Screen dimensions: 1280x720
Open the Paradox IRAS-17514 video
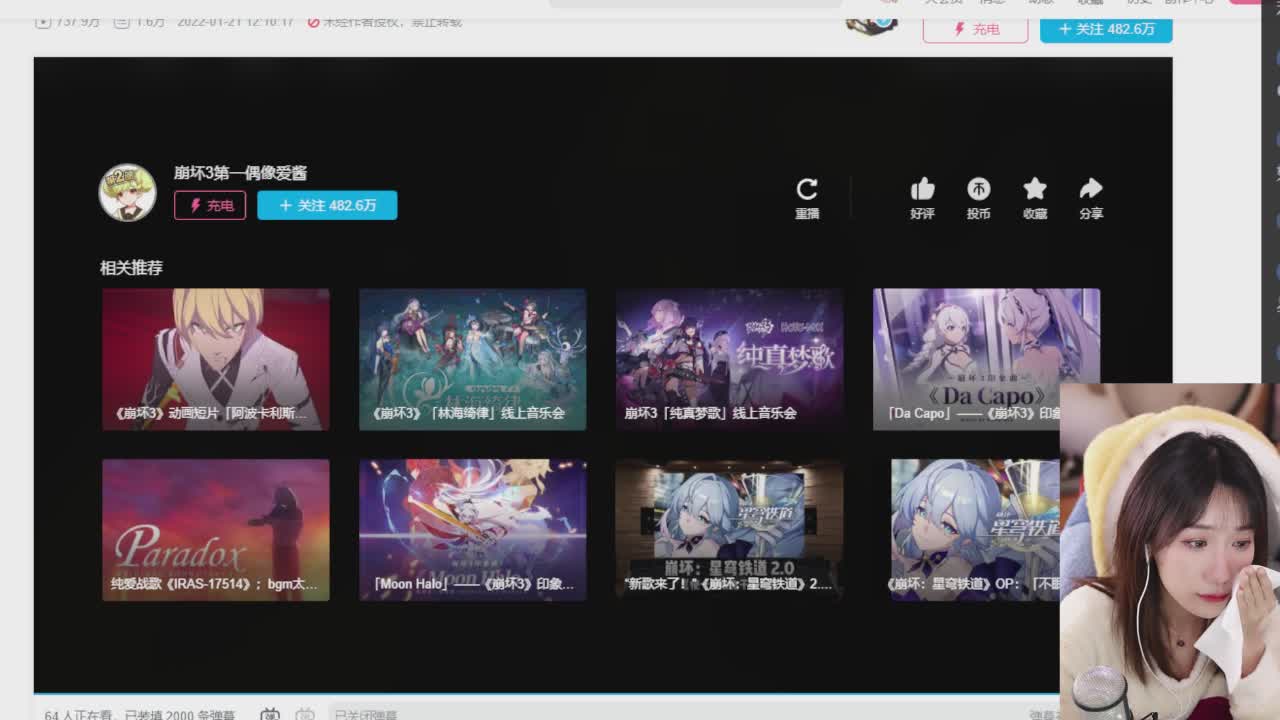[216, 530]
